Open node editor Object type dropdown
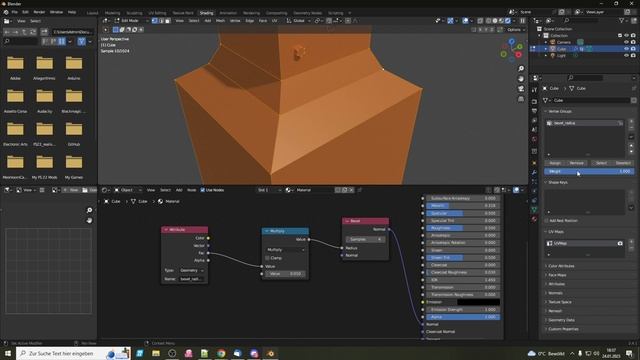 coord(128,190)
